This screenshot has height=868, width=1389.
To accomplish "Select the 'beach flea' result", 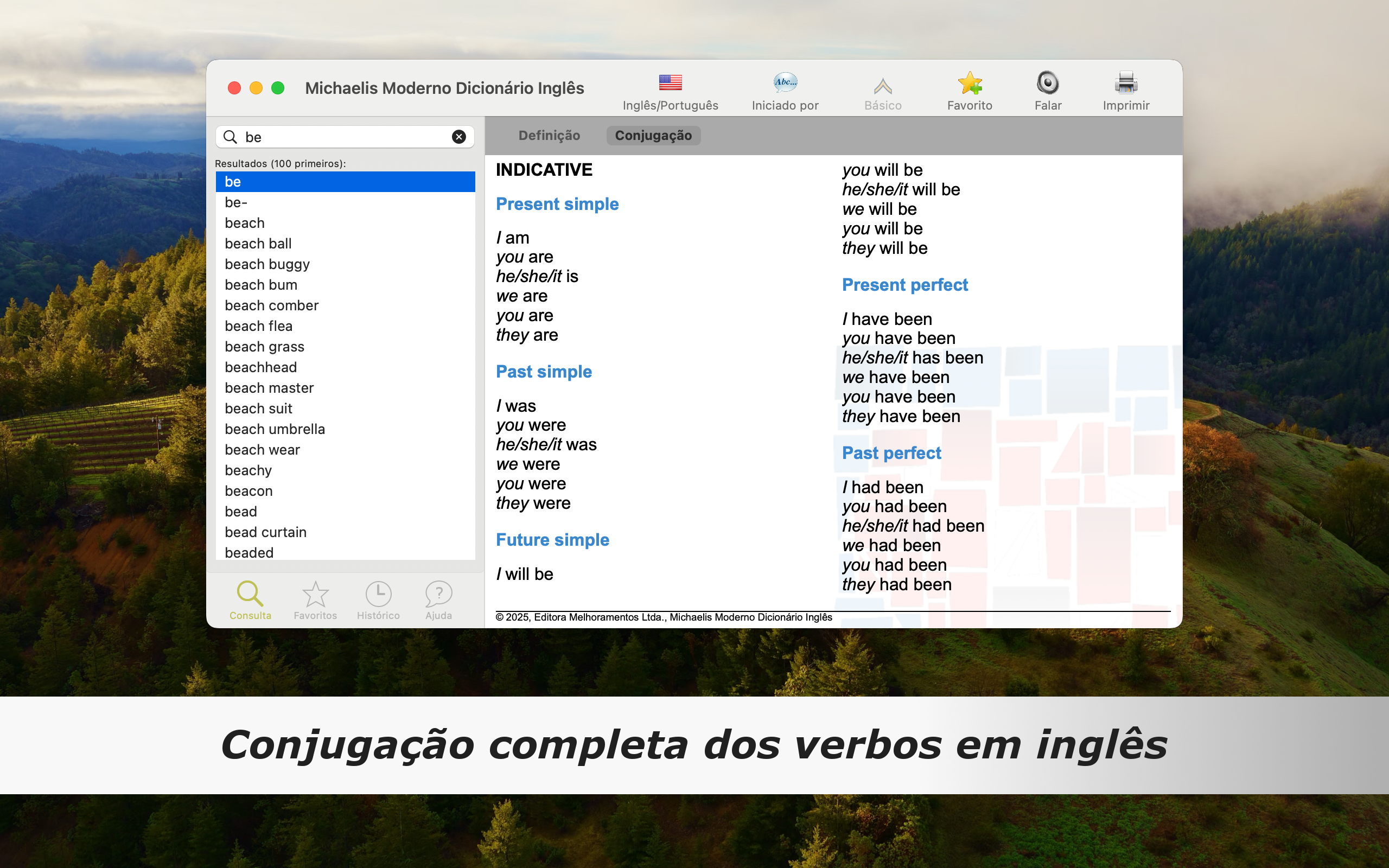I will tap(345, 326).
